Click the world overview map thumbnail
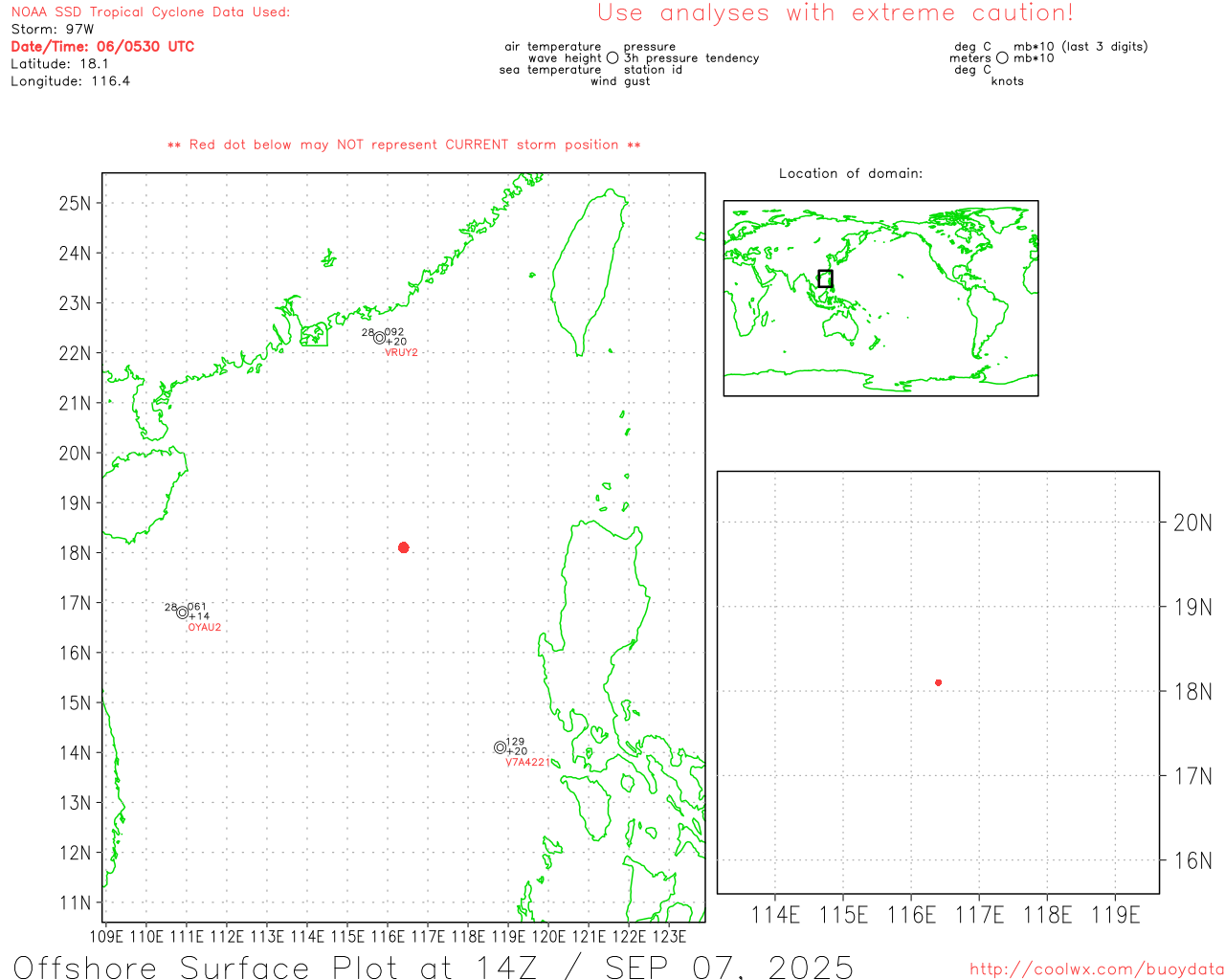Screen dimensions: 1225x980 [880, 299]
